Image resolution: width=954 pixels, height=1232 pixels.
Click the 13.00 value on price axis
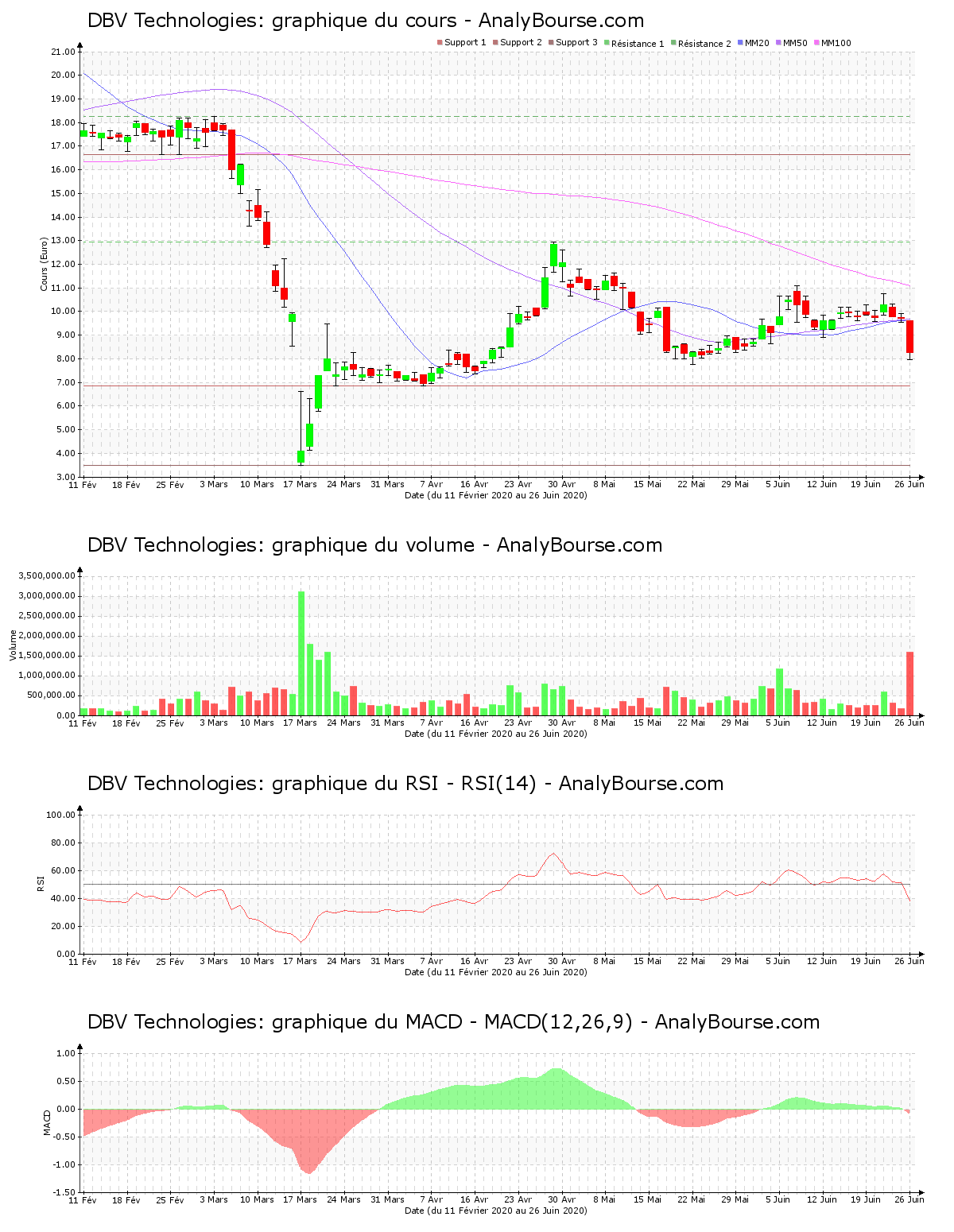[63, 241]
